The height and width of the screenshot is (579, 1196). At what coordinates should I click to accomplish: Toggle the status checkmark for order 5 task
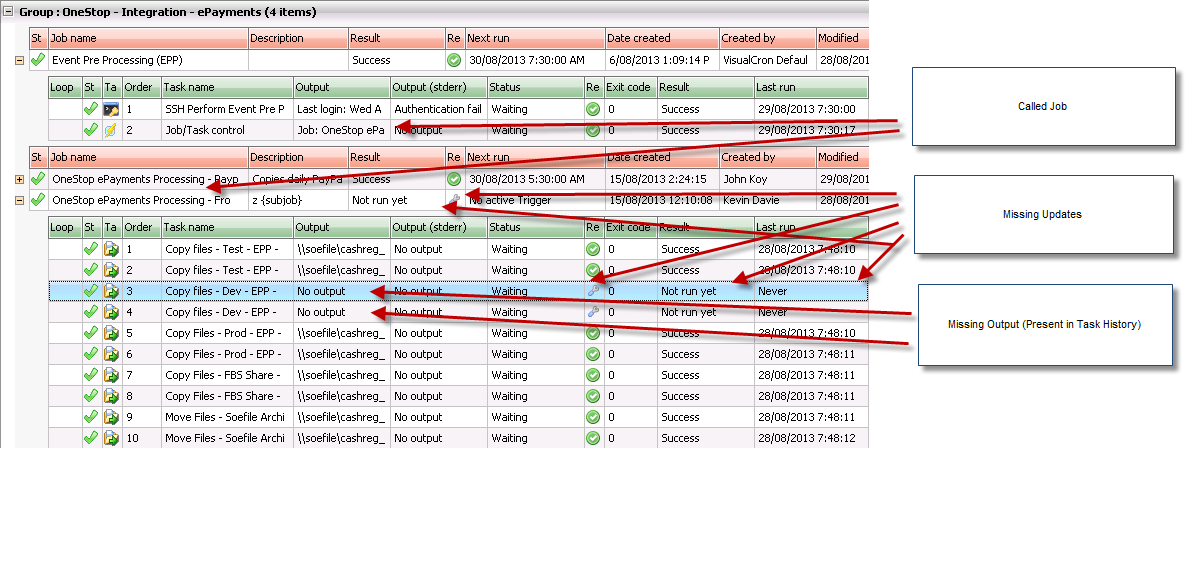(90, 333)
